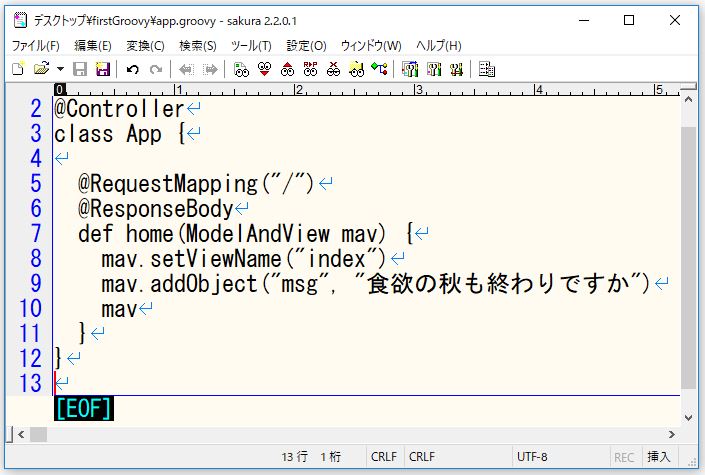Click line number 2 in the gutter
Viewport: 705px width, 475px height.
[36, 109]
